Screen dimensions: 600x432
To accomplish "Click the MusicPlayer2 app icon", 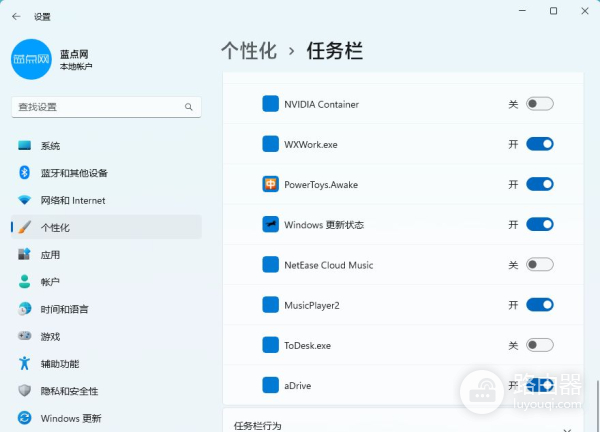I will [x=271, y=305].
